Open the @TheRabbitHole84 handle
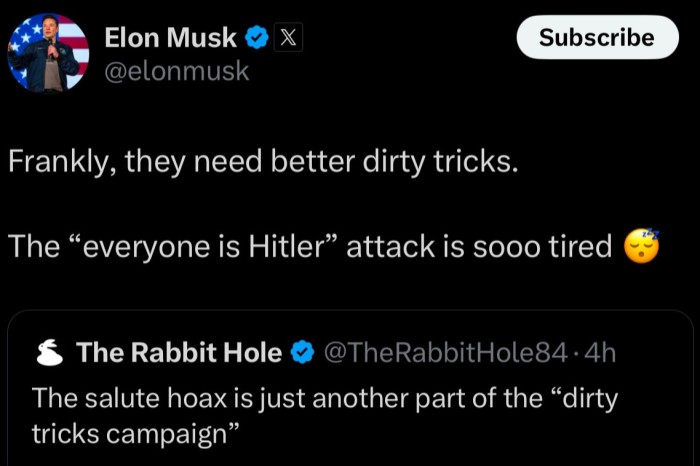 446,352
